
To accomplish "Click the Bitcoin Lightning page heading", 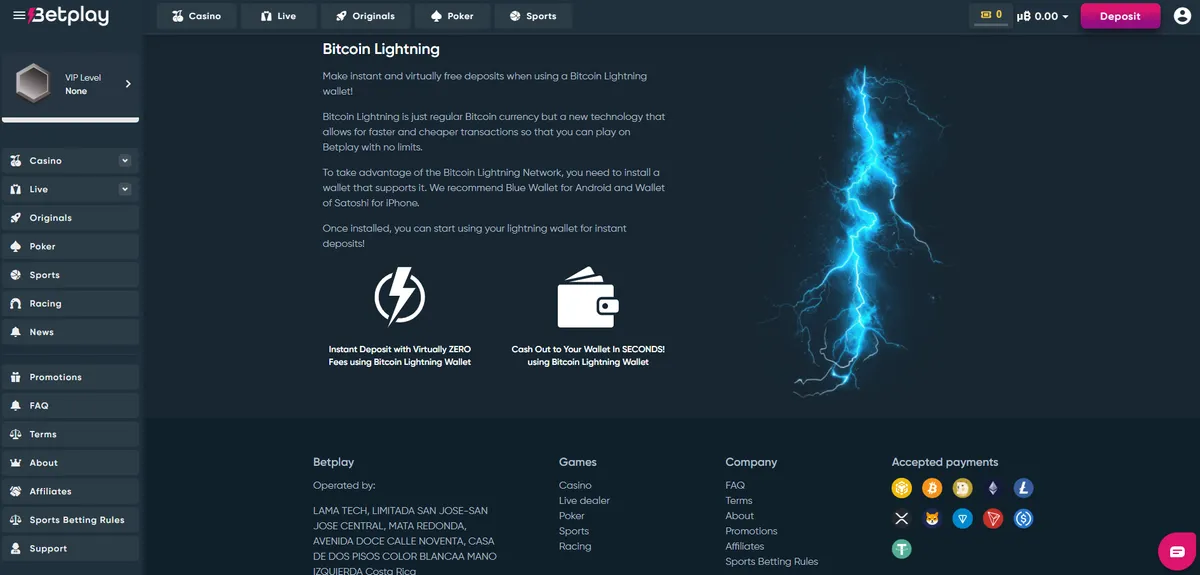I will (381, 48).
